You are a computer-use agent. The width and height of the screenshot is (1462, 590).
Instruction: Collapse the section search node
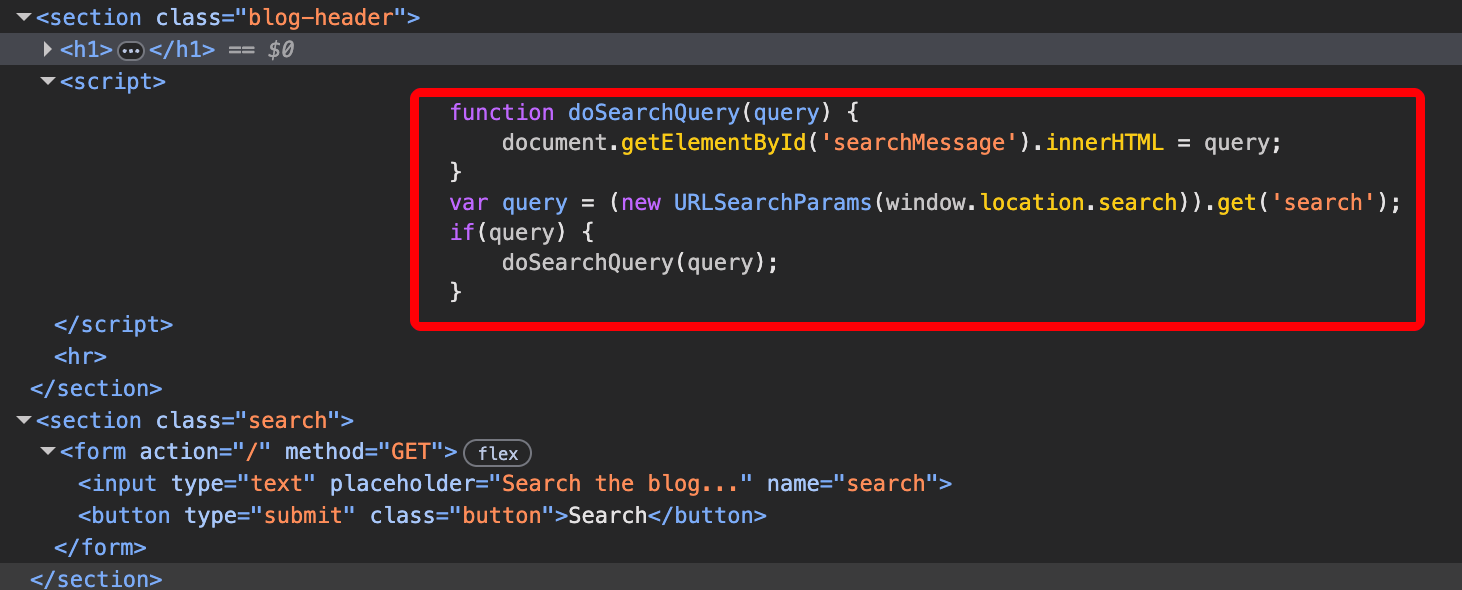23,421
